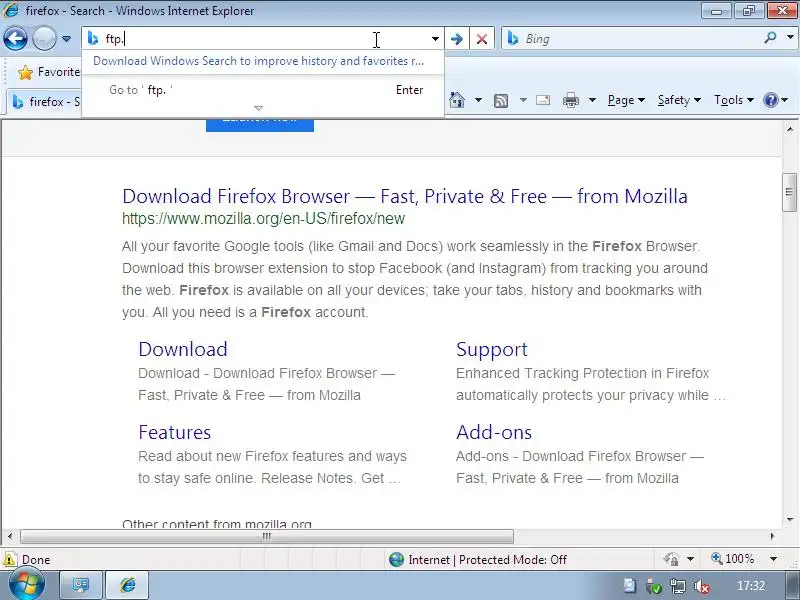Click the horizontal scrollbar left arrow

(x=10, y=536)
